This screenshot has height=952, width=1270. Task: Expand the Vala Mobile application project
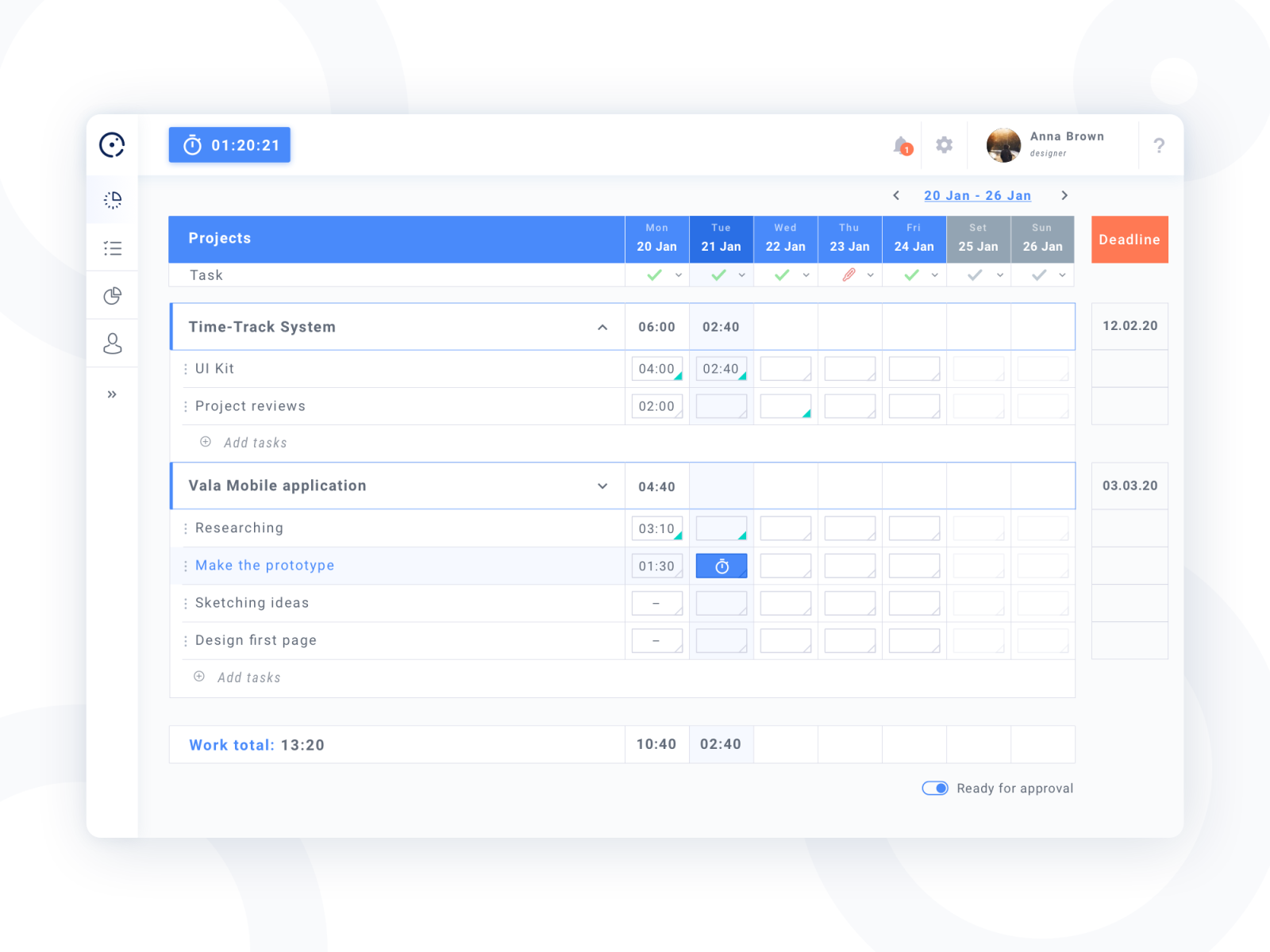pyautogui.click(x=602, y=486)
